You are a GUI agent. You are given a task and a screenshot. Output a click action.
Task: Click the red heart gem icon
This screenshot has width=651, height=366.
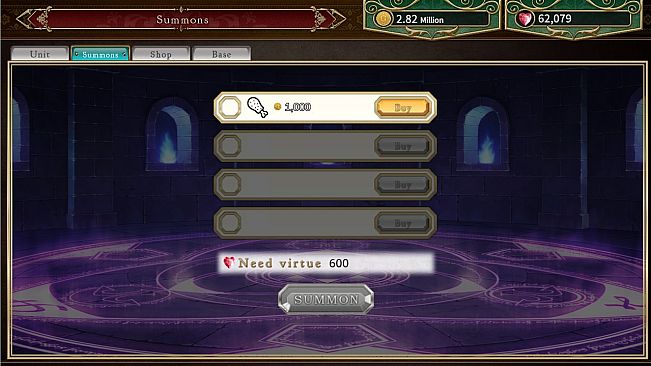pyautogui.click(x=525, y=19)
